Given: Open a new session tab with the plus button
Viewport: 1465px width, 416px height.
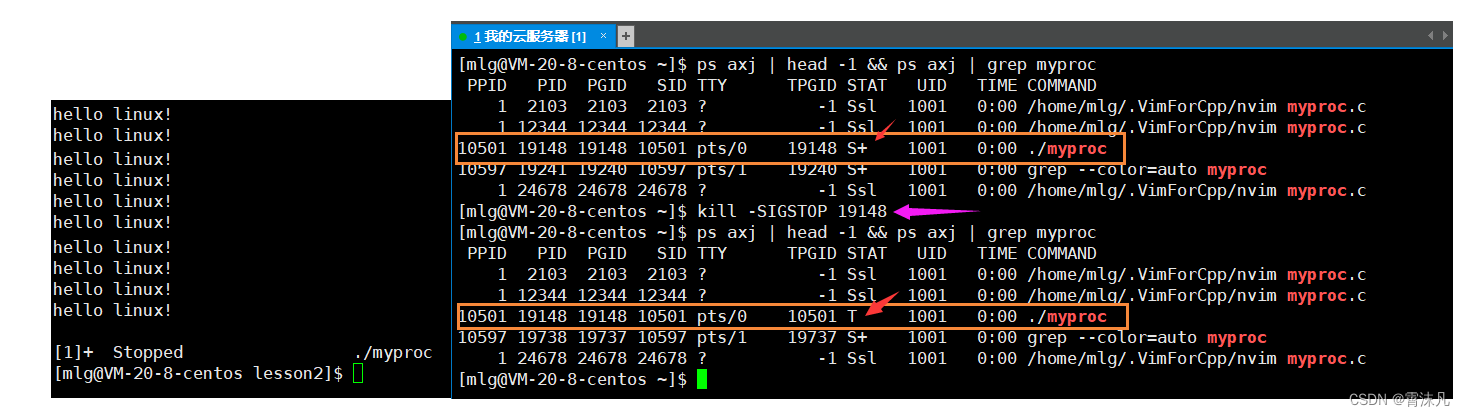Looking at the screenshot, I should pyautogui.click(x=626, y=36).
